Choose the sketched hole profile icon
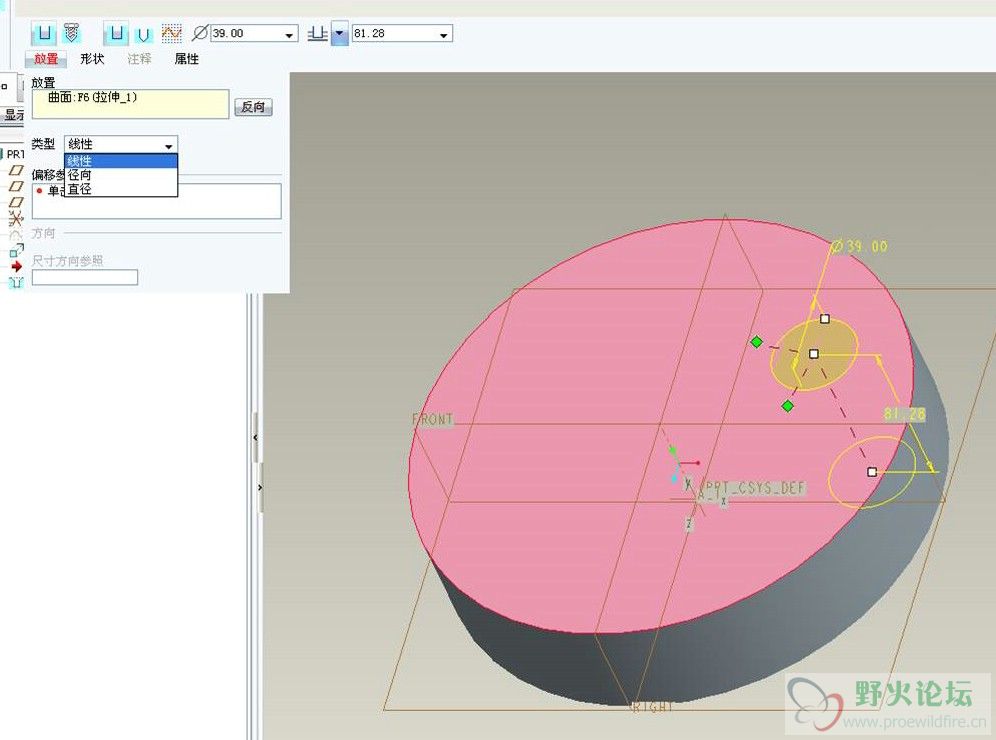The image size is (996, 740). pos(172,34)
